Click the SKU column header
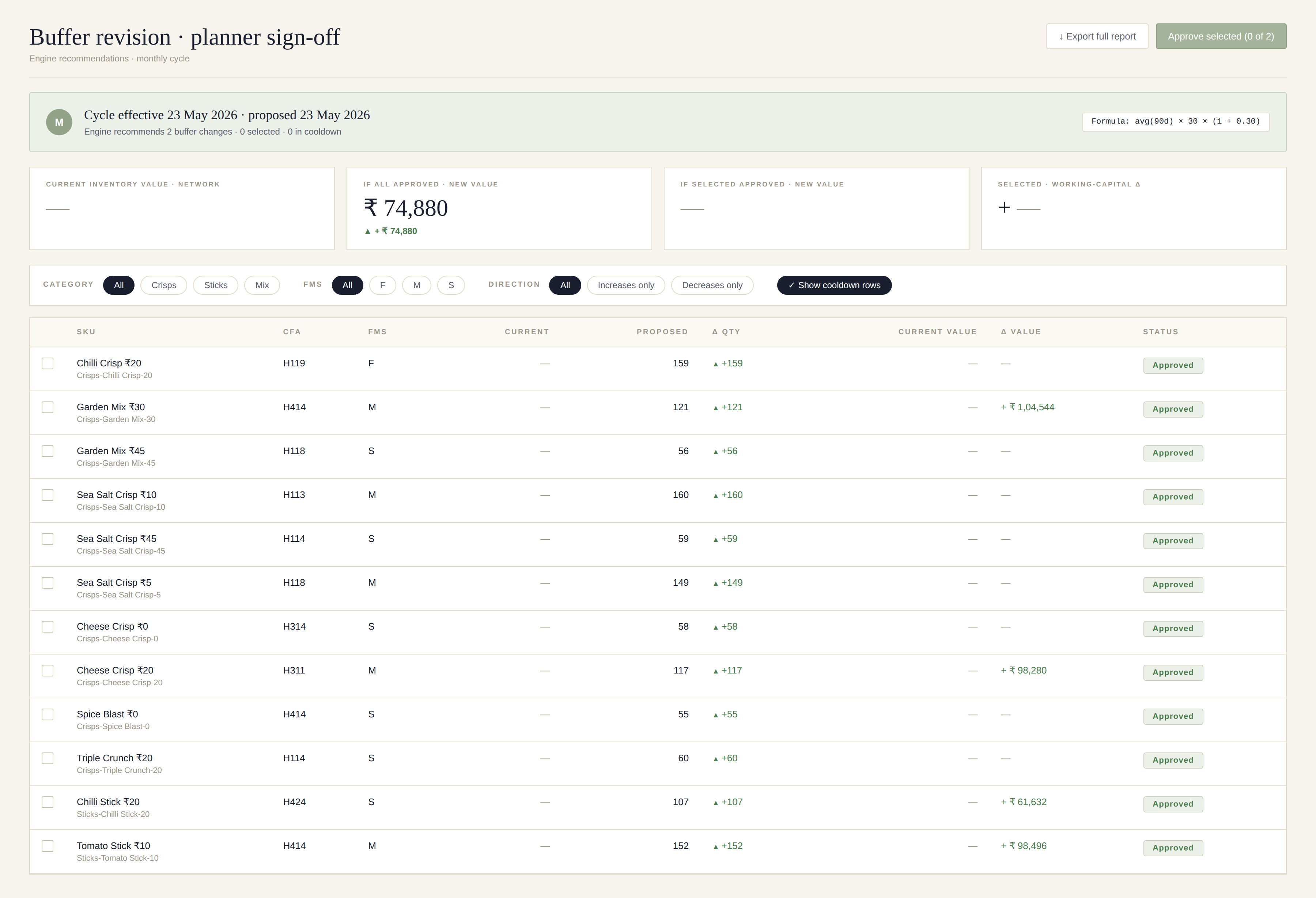1316x898 pixels. pos(86,332)
